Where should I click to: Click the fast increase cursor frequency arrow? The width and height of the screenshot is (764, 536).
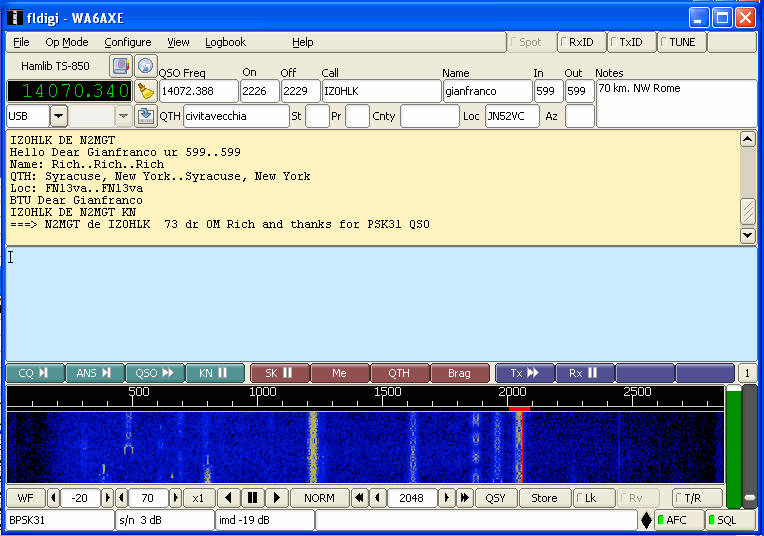pyautogui.click(x=464, y=498)
